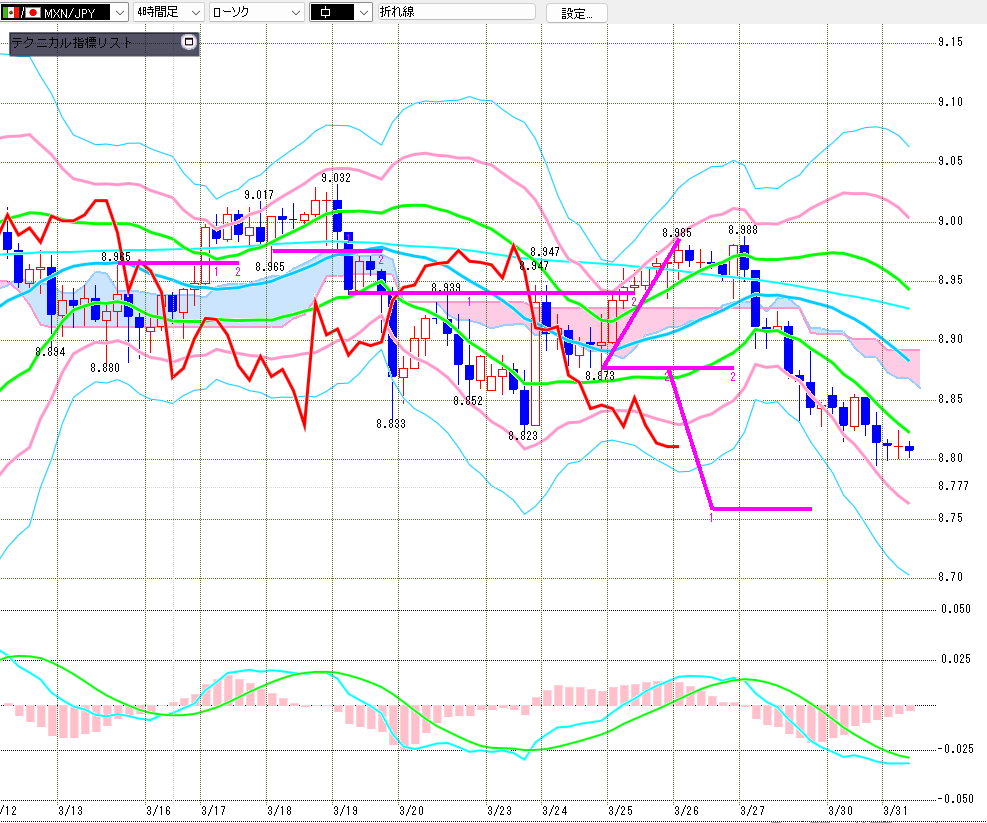Click the -0.025 mark on the oscillator axis

tap(955, 749)
